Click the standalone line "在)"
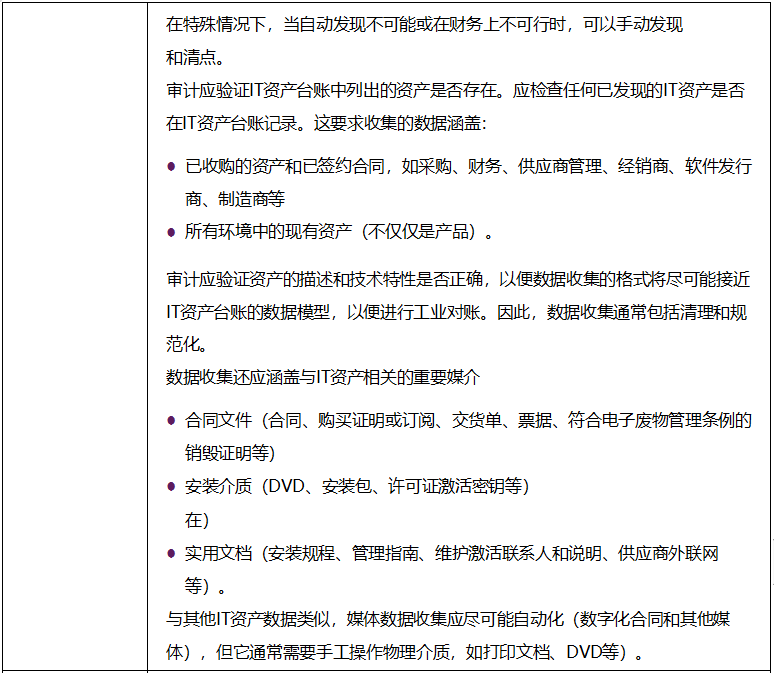 [196, 520]
